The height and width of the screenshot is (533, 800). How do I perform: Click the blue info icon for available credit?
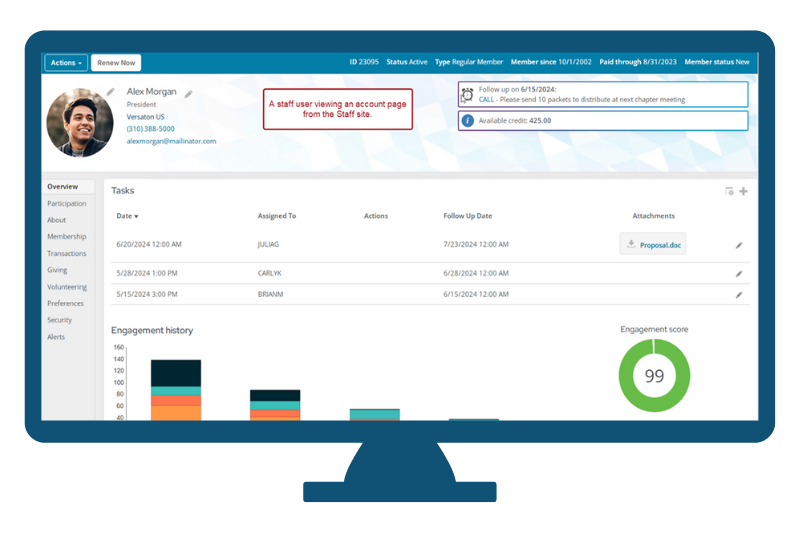click(467, 120)
